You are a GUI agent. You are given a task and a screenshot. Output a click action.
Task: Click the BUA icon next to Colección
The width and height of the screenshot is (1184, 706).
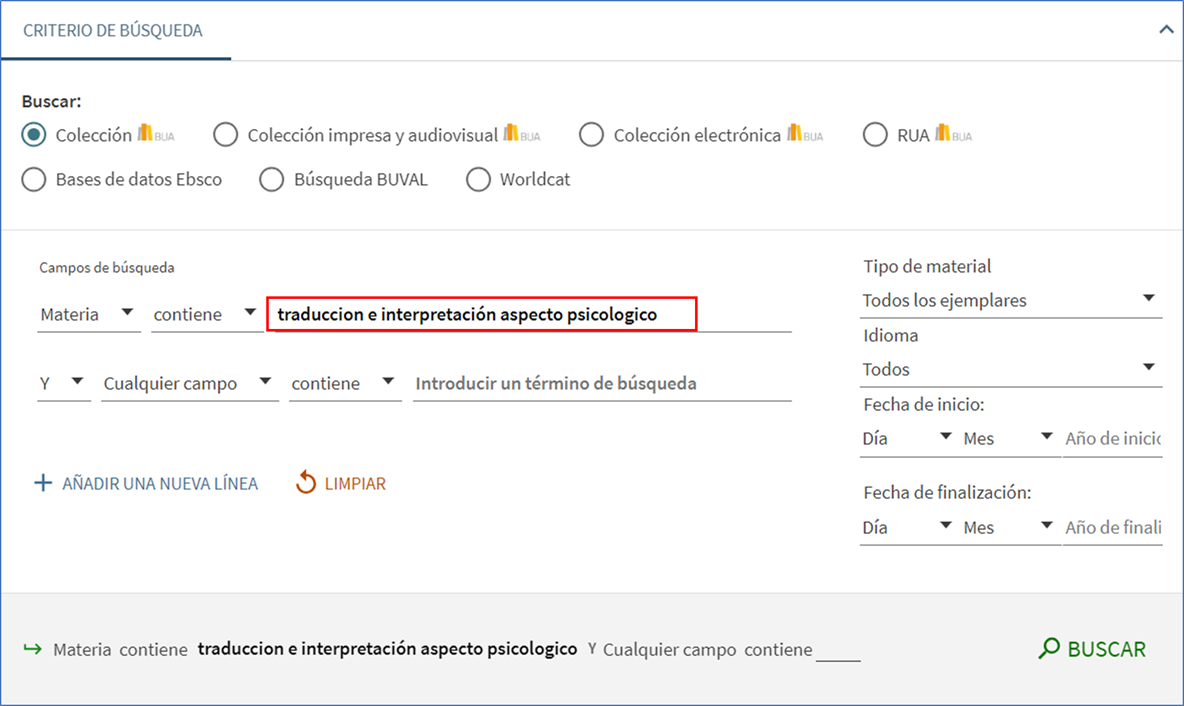click(155, 133)
